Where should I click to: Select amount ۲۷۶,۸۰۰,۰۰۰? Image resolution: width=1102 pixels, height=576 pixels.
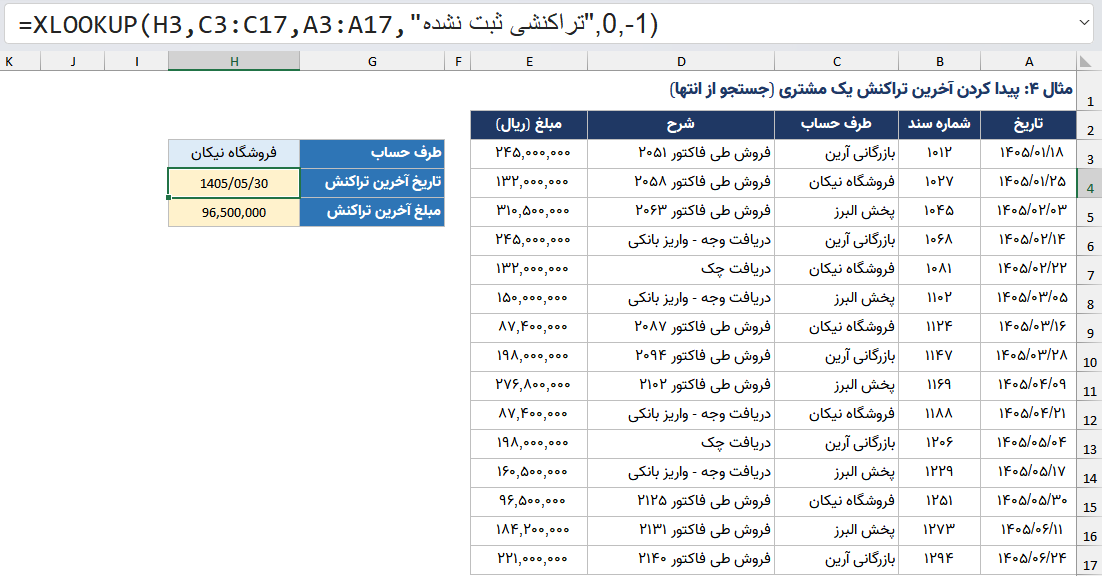point(529,386)
